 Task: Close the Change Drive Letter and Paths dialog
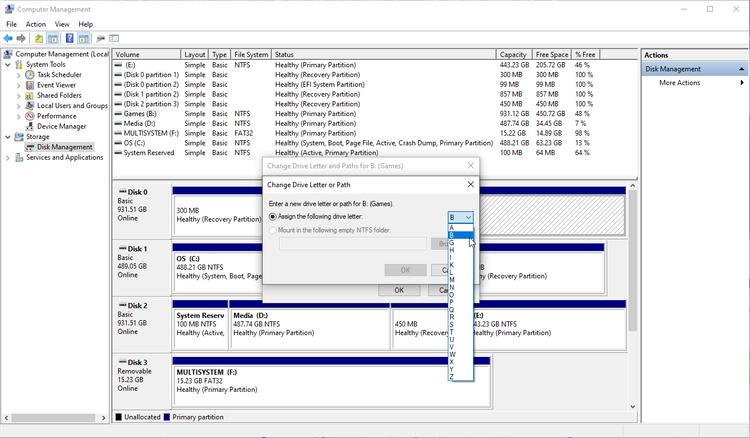[471, 165]
